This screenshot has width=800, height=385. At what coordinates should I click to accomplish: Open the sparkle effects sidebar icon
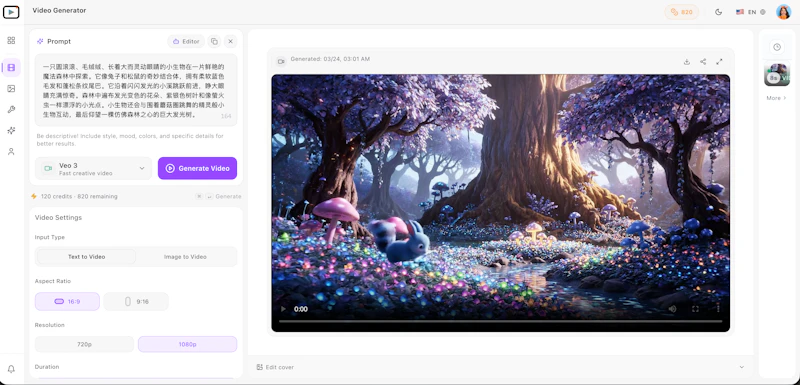point(11,131)
